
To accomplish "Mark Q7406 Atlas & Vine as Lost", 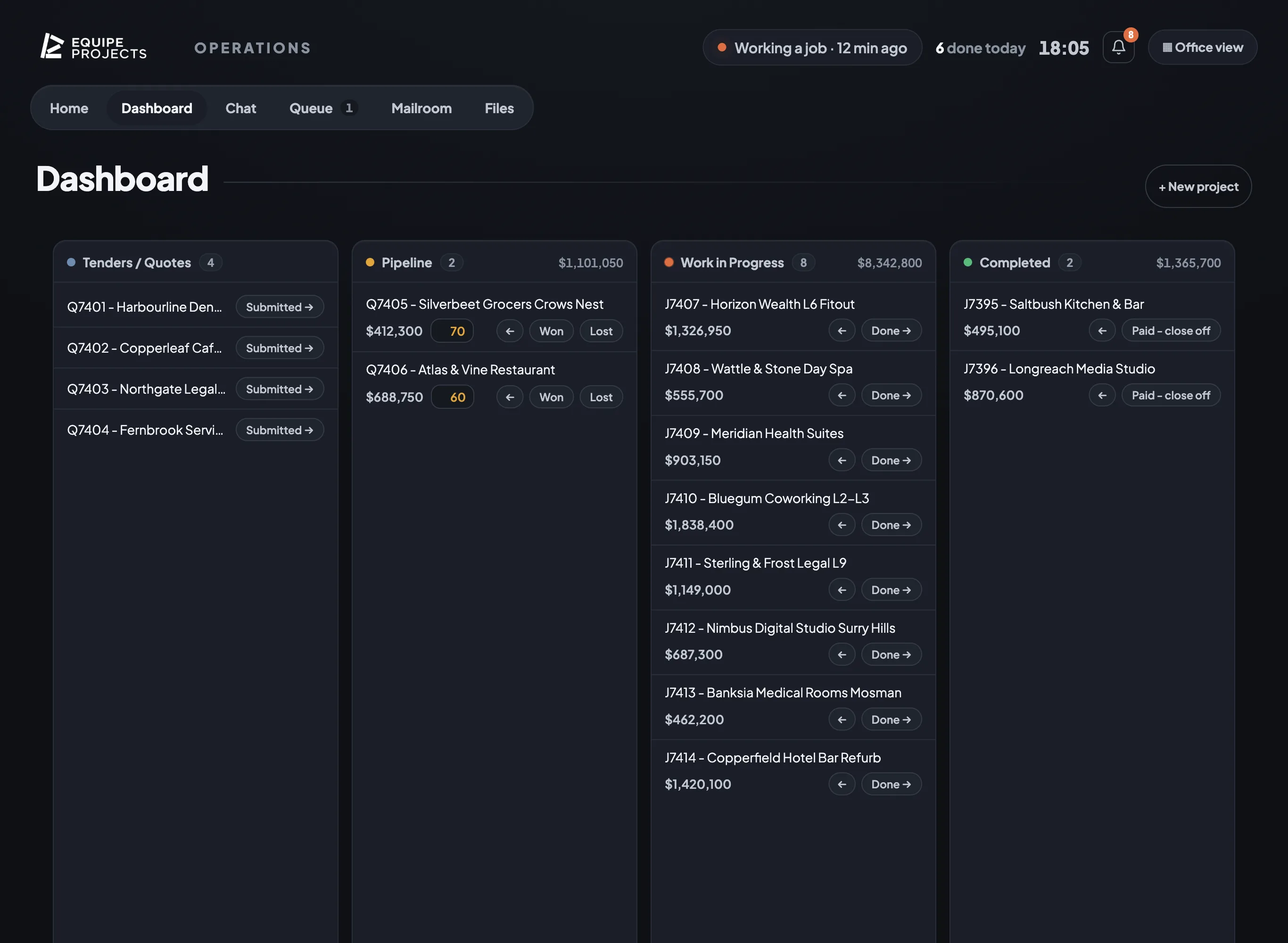I will 601,397.
